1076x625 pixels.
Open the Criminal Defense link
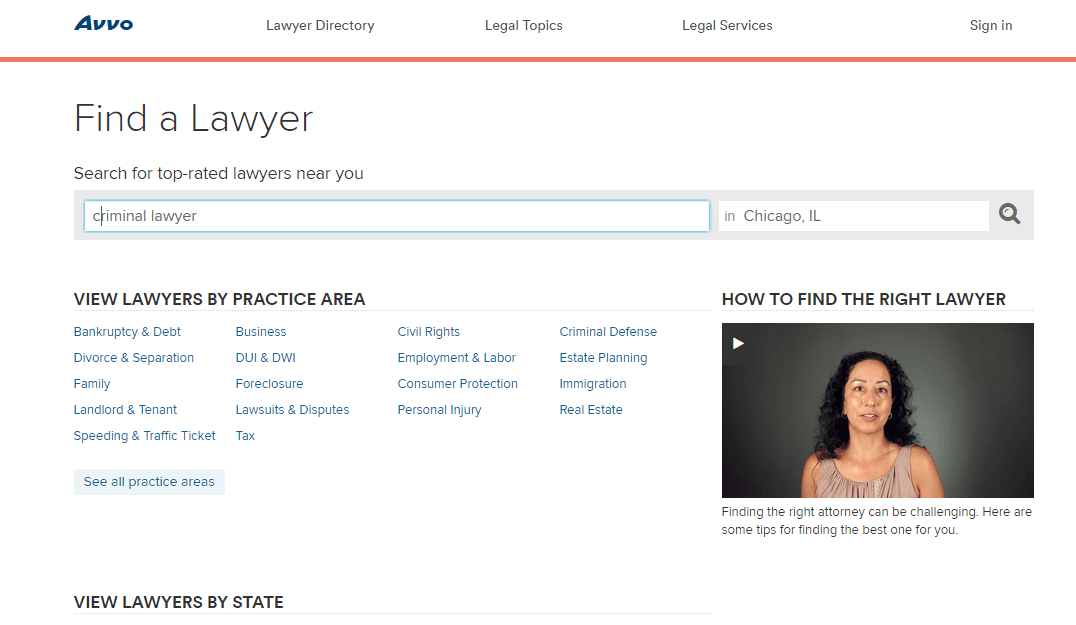click(x=608, y=332)
